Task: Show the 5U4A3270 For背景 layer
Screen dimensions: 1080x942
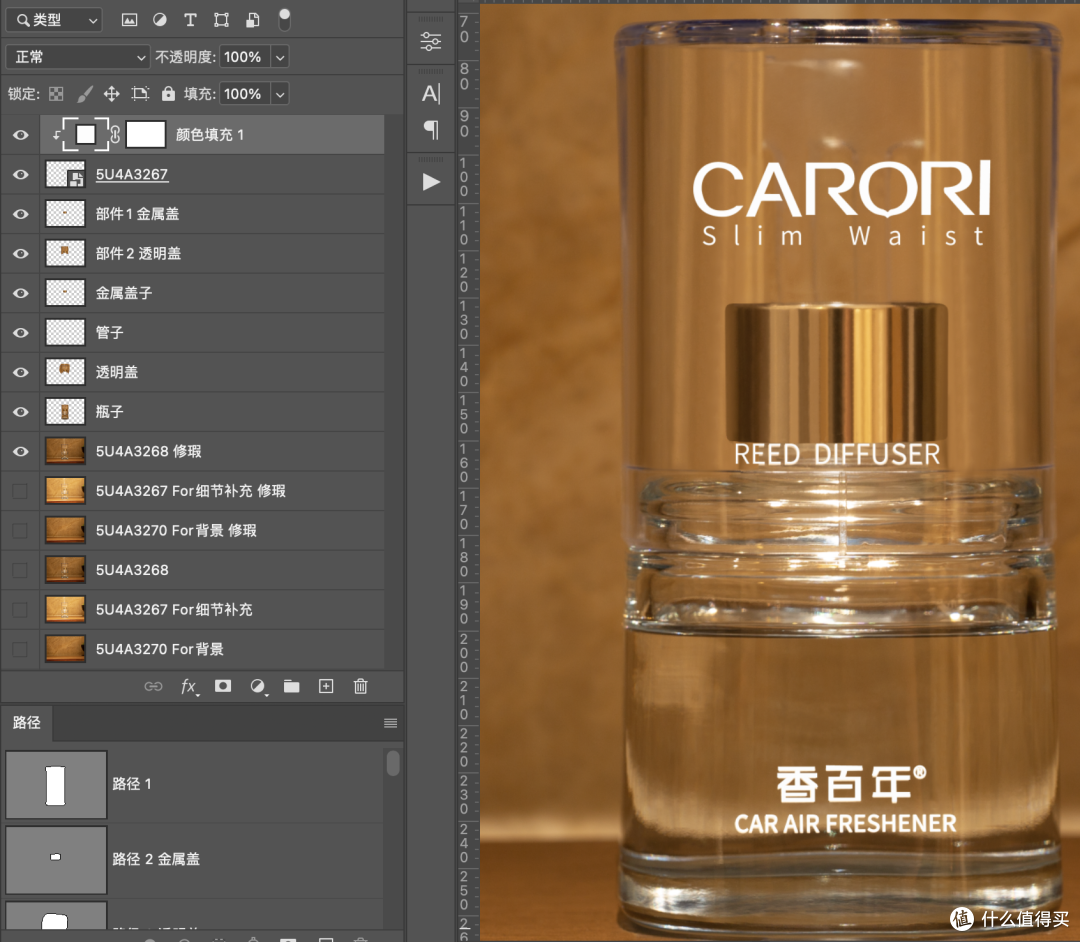Action: tap(20, 649)
